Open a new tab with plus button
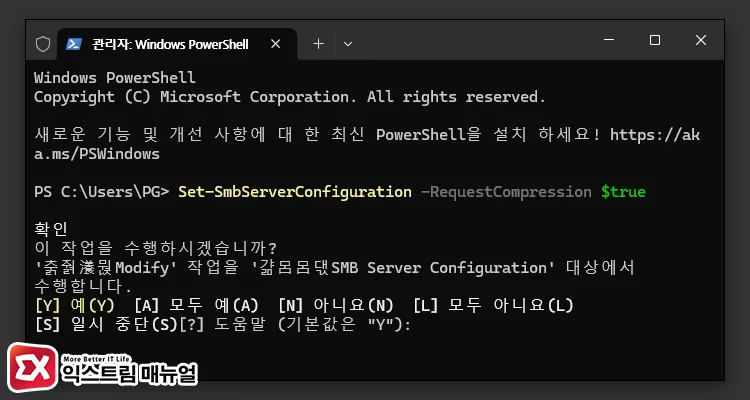 tap(318, 44)
